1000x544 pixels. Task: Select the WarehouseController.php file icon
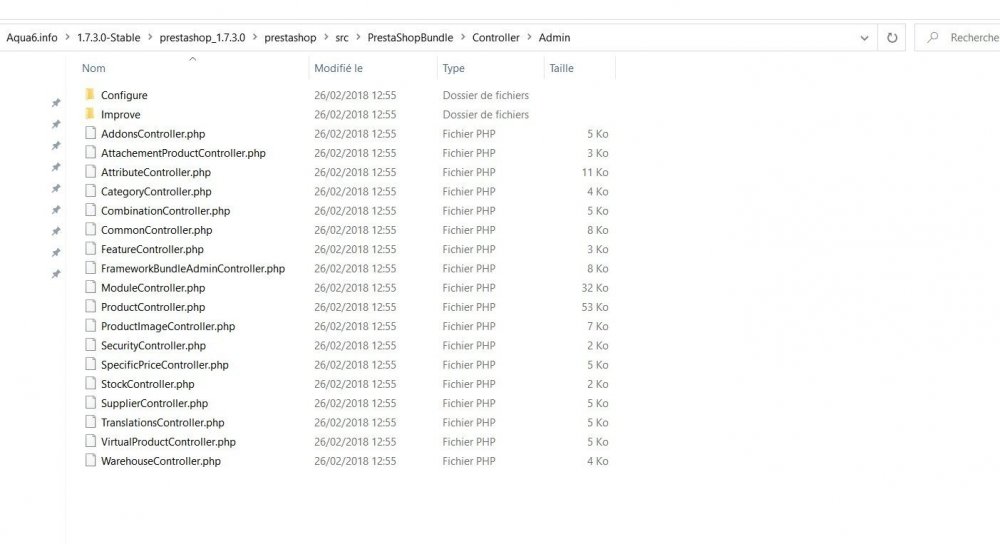coord(91,460)
